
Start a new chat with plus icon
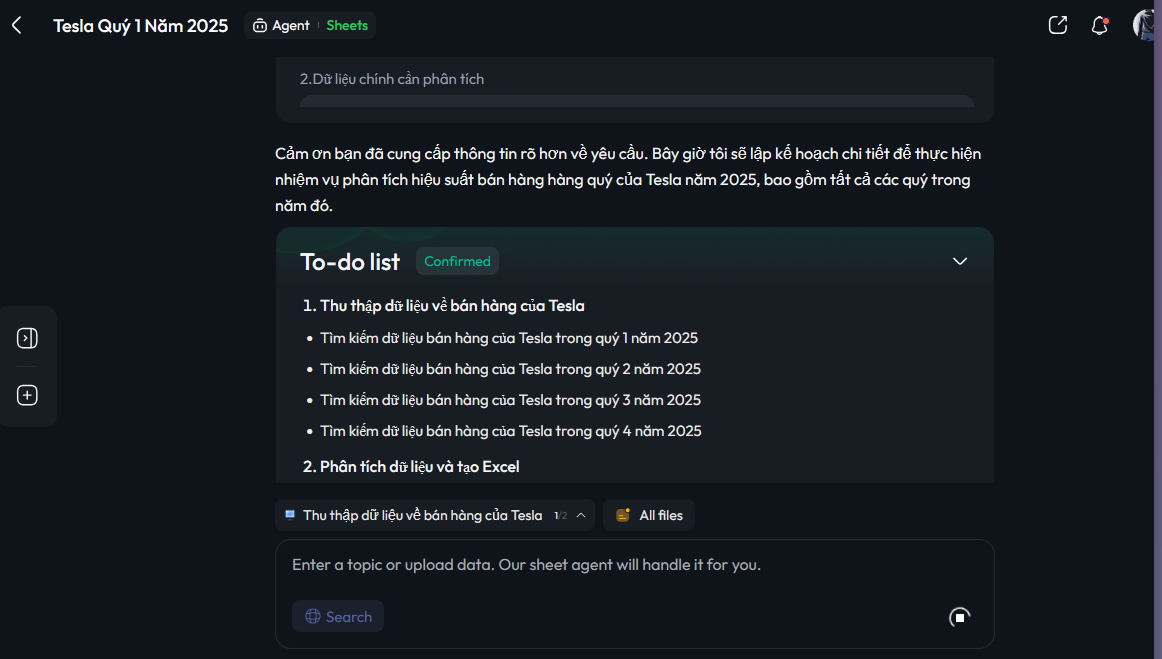point(27,395)
